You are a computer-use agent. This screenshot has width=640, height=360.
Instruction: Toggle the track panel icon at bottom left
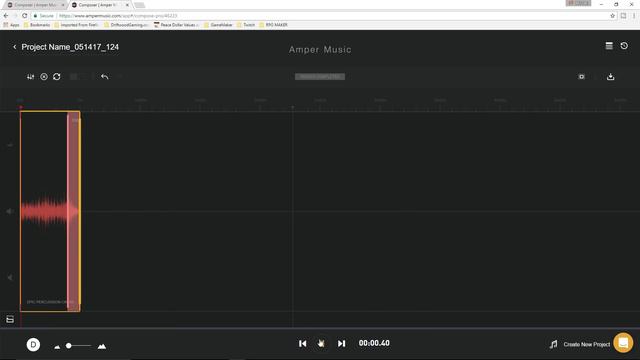(10, 319)
